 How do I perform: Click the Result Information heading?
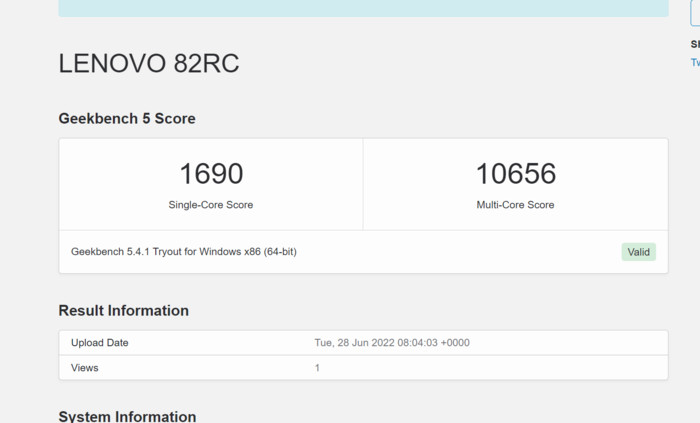tap(123, 310)
